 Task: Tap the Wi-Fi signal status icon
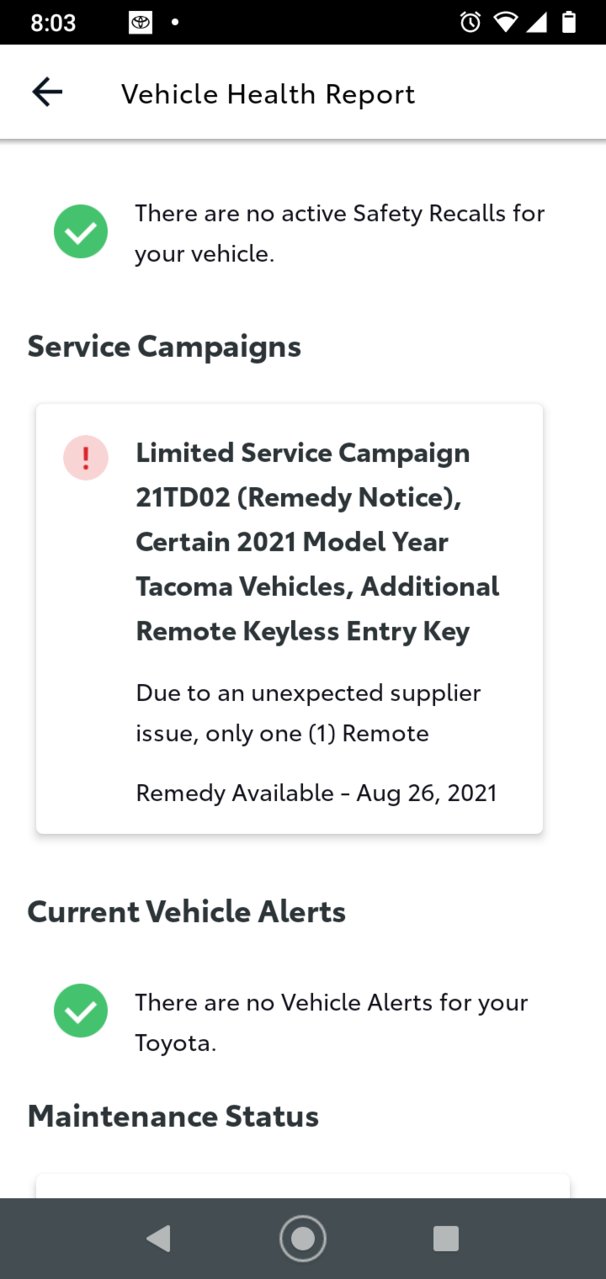pos(505,22)
